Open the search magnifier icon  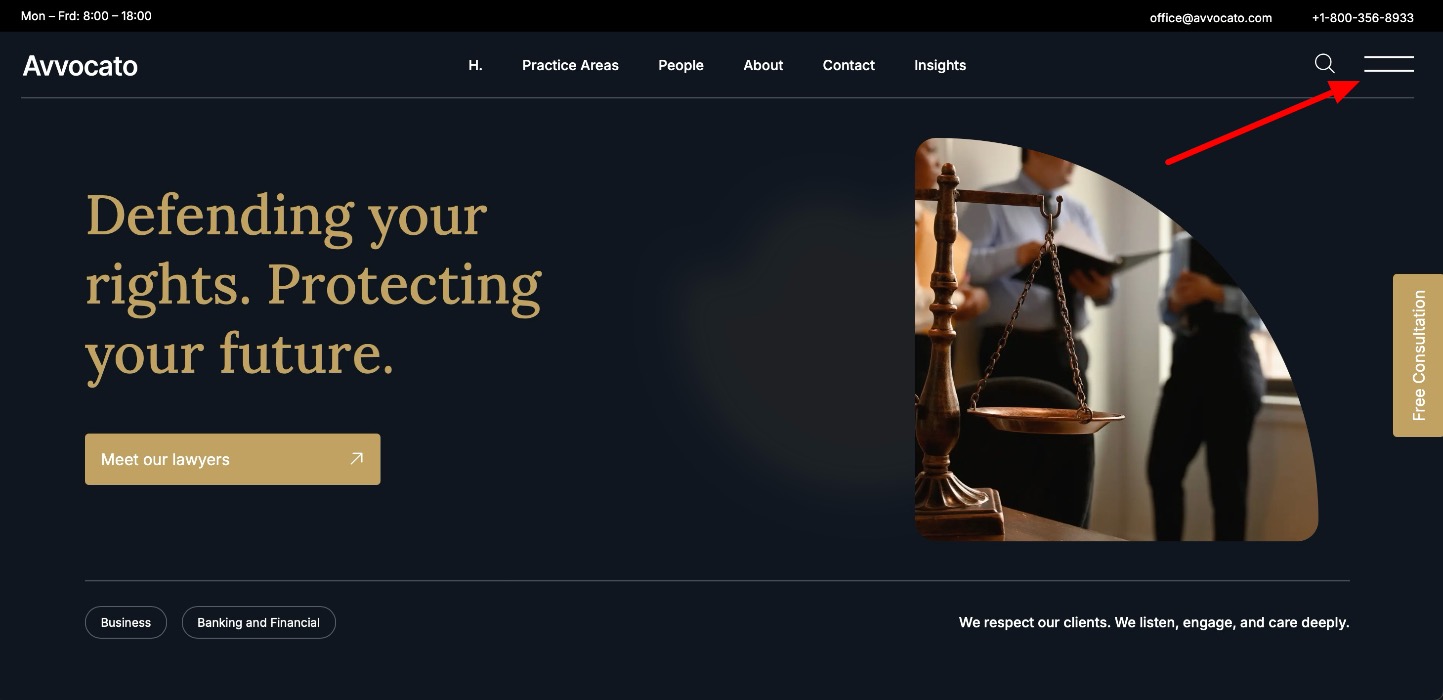(1324, 64)
